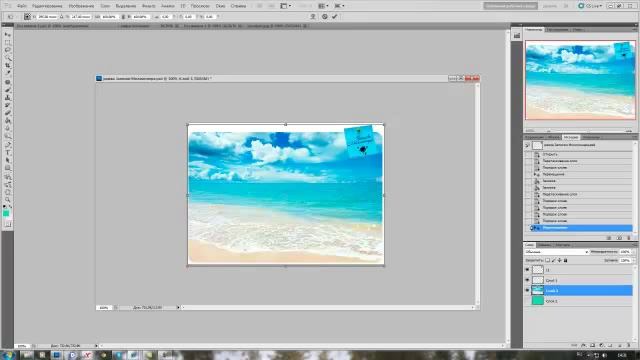Screen dimensions: 640x360
Task: Toggle lock transparent pixels
Action: pos(547,260)
